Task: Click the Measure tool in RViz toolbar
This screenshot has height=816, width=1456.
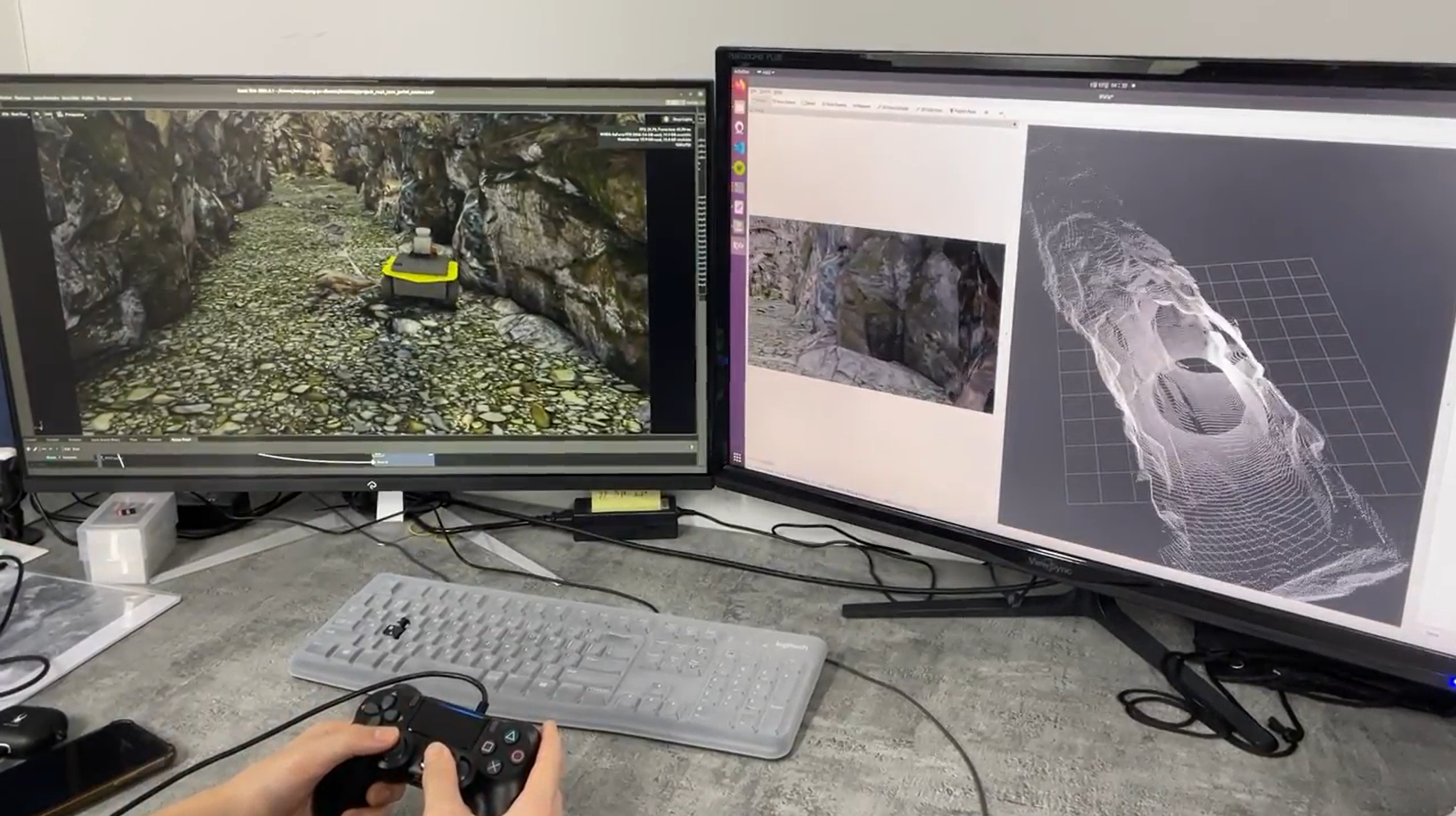Action: coord(861,106)
